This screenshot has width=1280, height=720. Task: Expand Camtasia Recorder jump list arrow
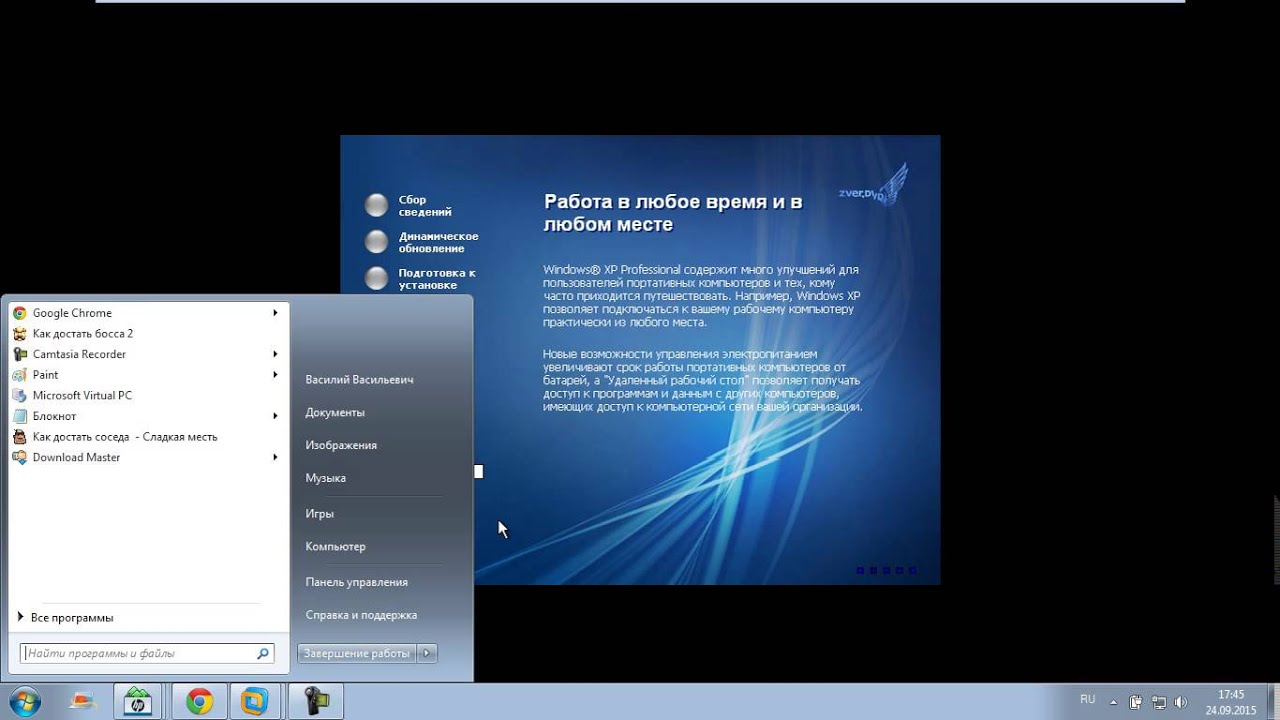pos(275,354)
